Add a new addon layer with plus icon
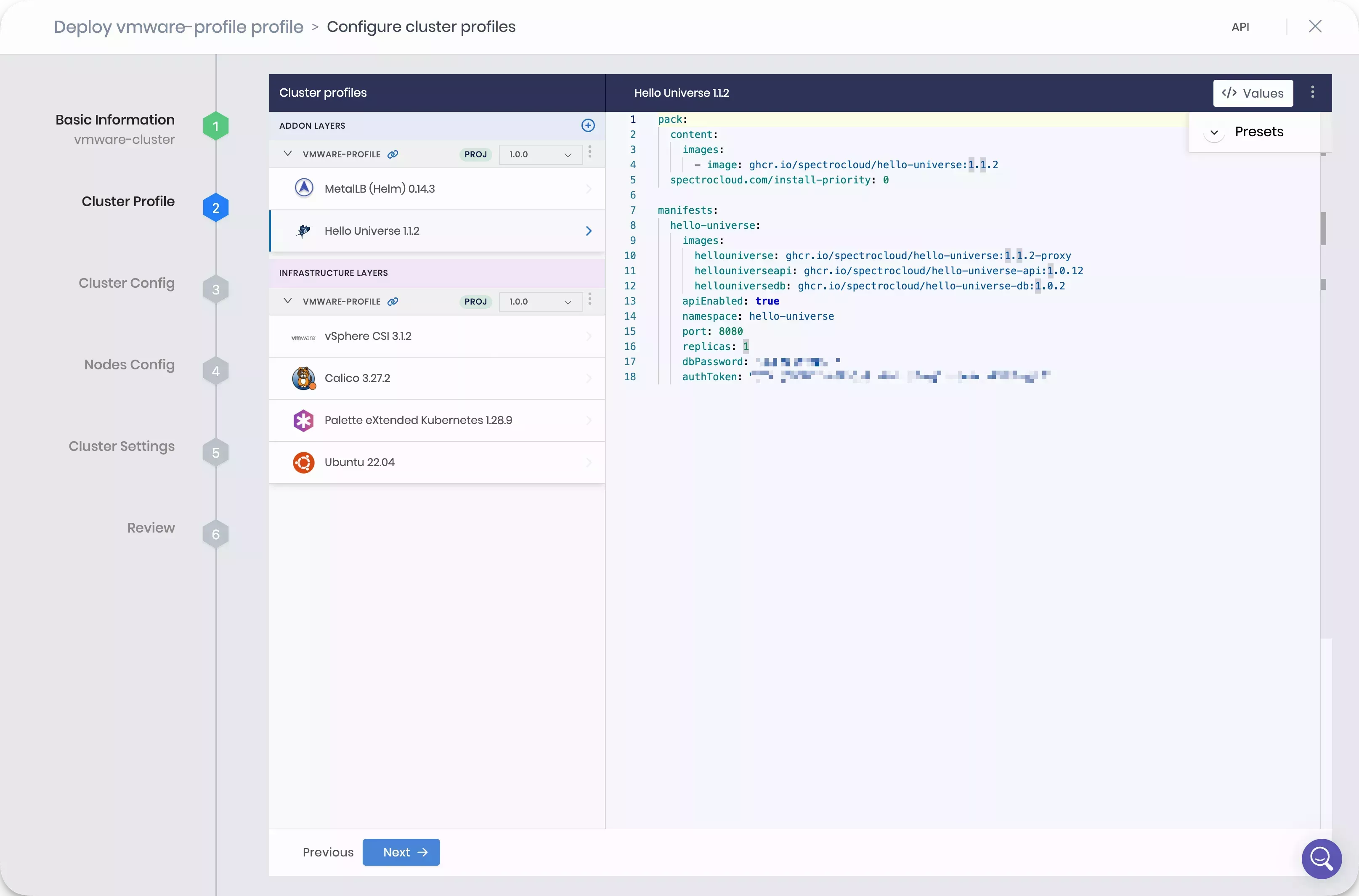 click(x=587, y=126)
